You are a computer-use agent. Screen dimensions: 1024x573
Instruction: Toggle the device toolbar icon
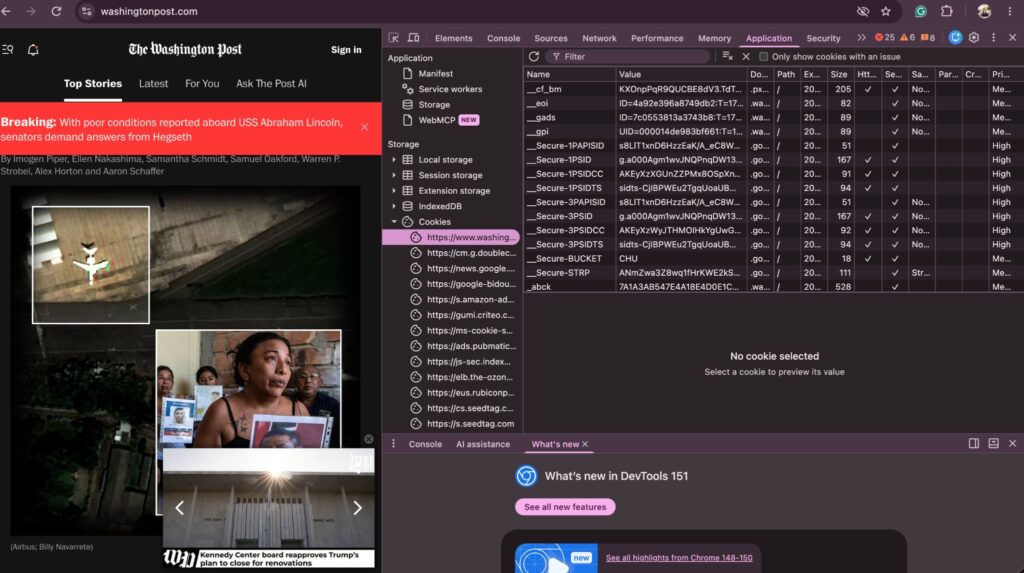pos(413,38)
